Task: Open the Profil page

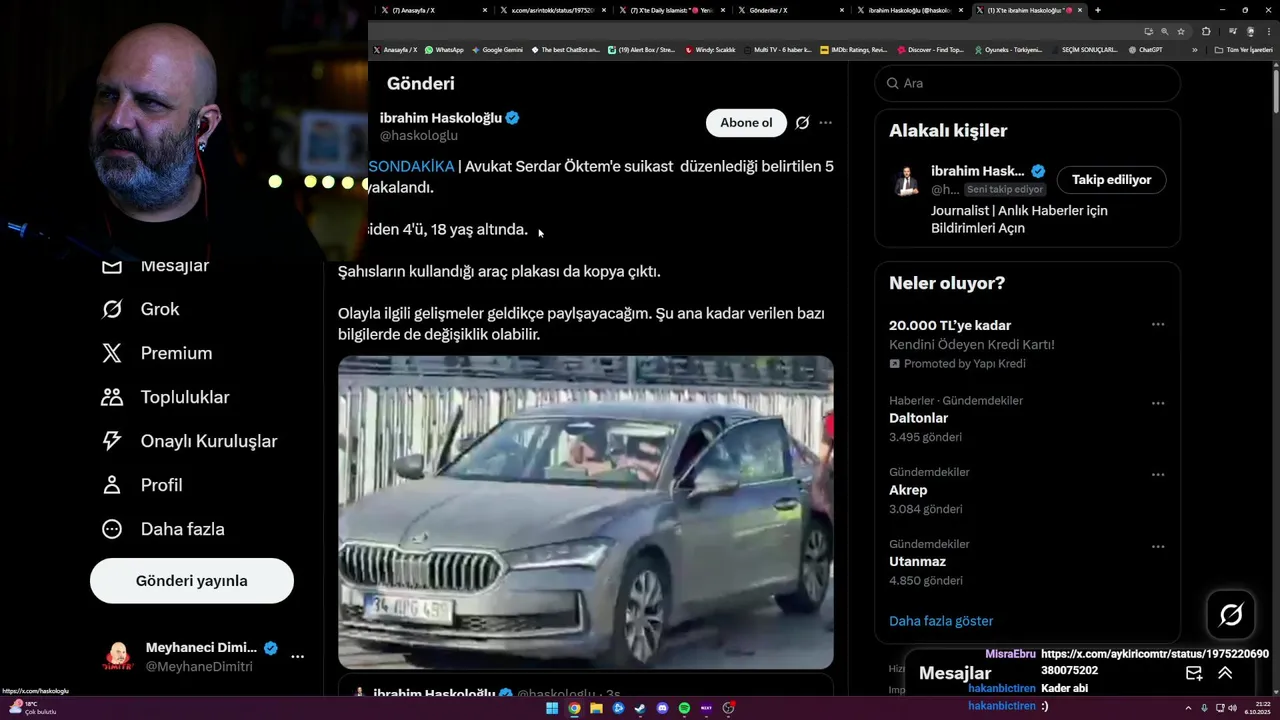Action: point(142,485)
